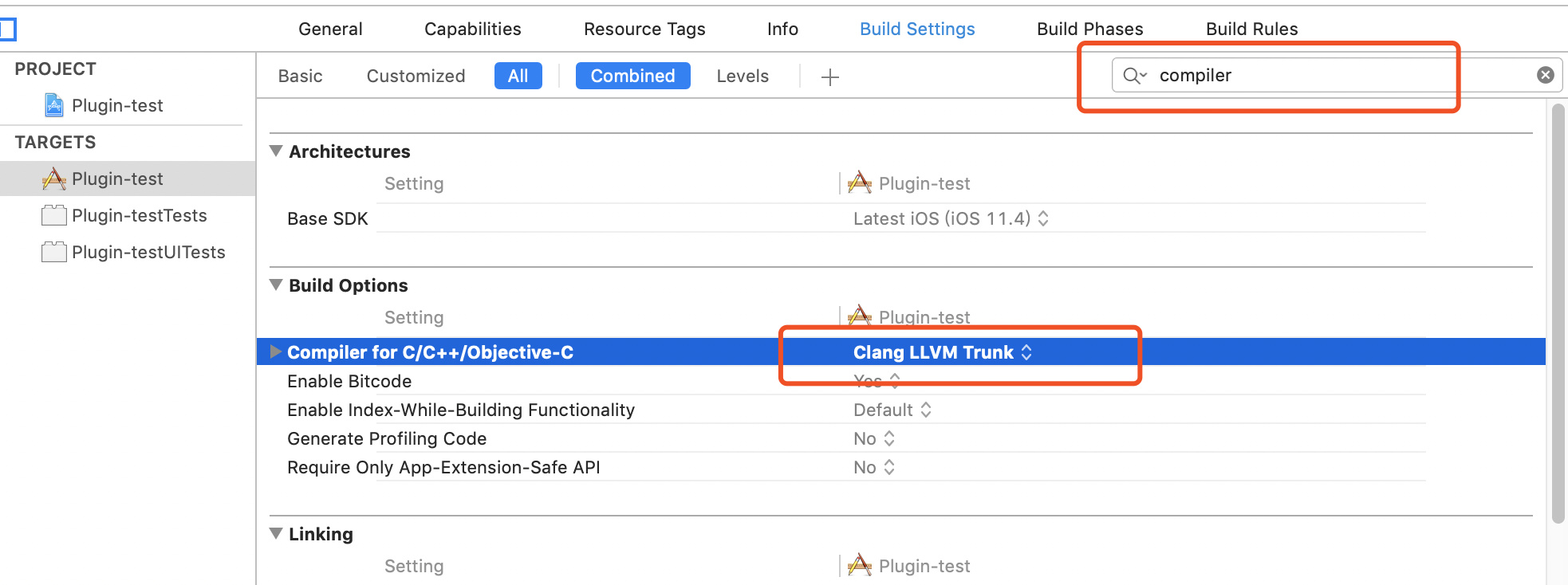Select the Plugin-test target app icon
The width and height of the screenshot is (1568, 585).
coord(54,179)
